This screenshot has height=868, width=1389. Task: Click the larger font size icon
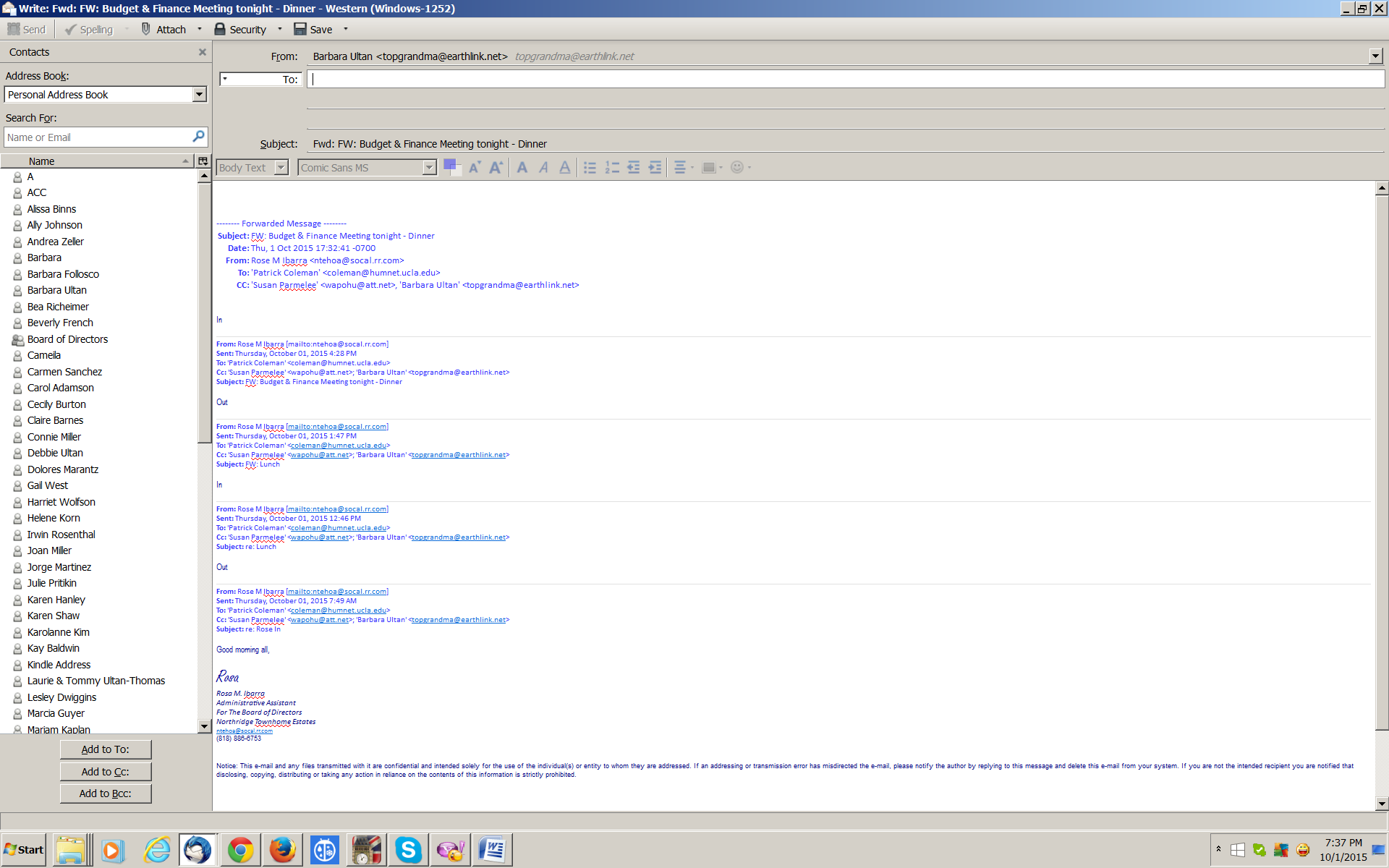click(496, 168)
